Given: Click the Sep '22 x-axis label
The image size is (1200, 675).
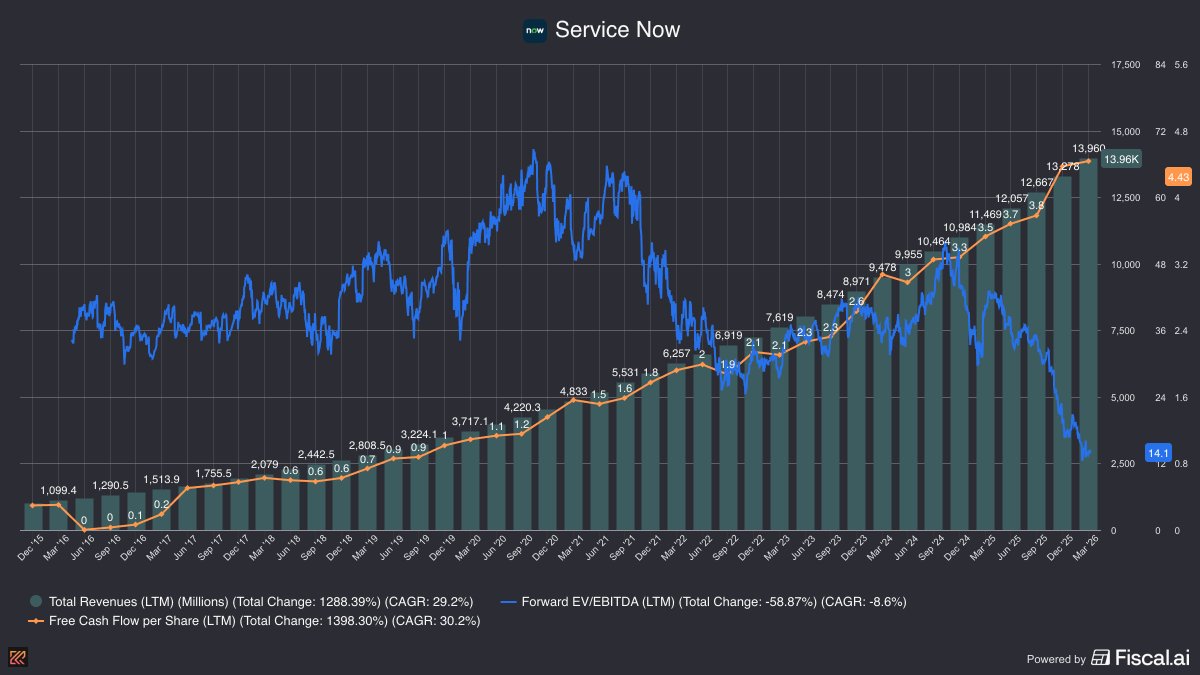Looking at the screenshot, I should tap(725, 548).
